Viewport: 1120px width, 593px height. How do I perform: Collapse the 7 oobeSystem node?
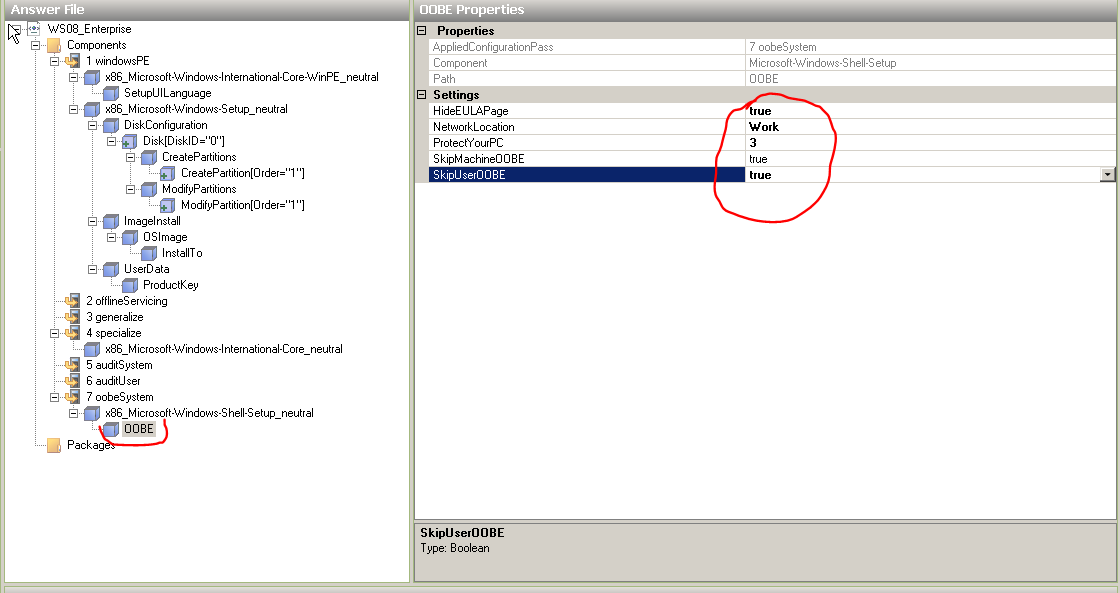[54, 397]
